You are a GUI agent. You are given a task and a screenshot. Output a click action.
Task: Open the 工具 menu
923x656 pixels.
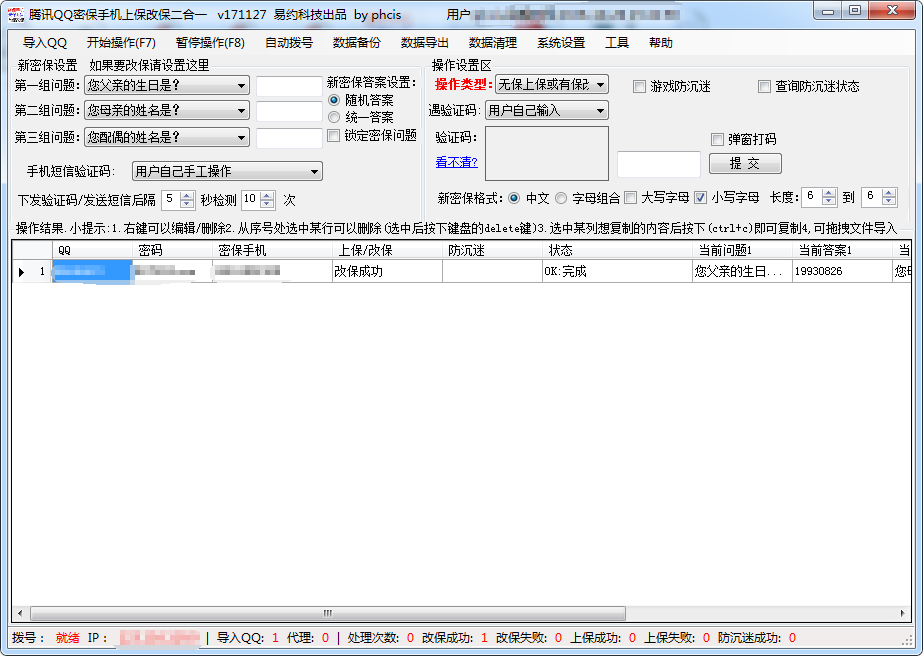(617, 43)
